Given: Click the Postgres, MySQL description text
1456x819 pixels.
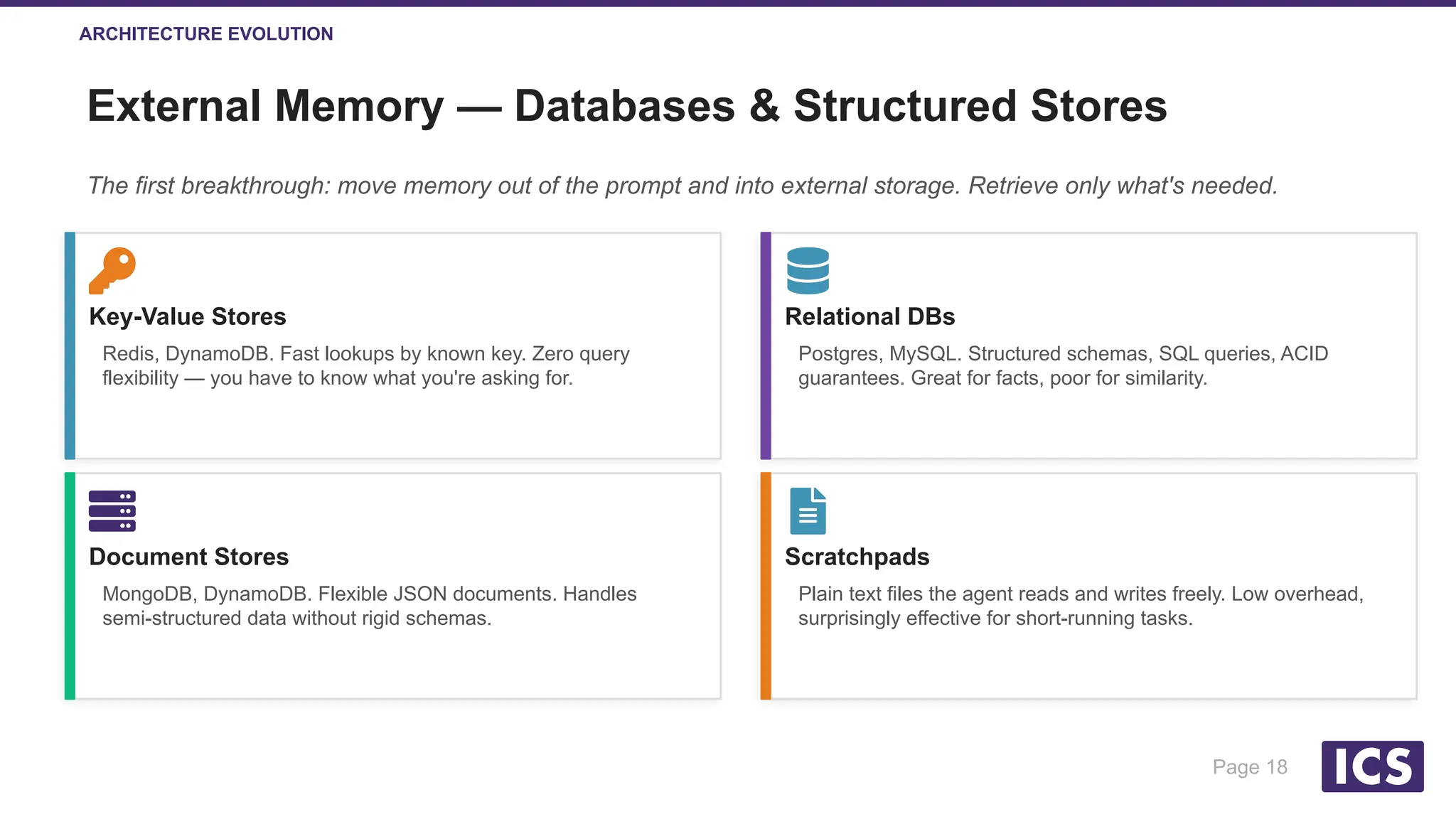Looking at the screenshot, I should tap(1063, 365).
